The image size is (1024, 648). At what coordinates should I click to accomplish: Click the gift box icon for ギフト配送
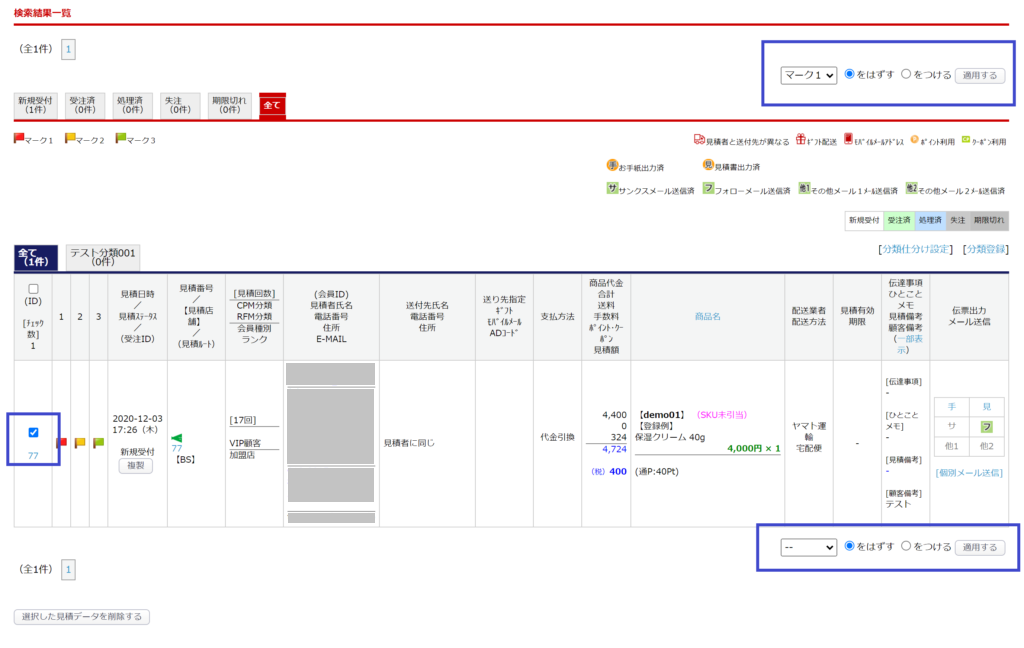click(x=801, y=139)
